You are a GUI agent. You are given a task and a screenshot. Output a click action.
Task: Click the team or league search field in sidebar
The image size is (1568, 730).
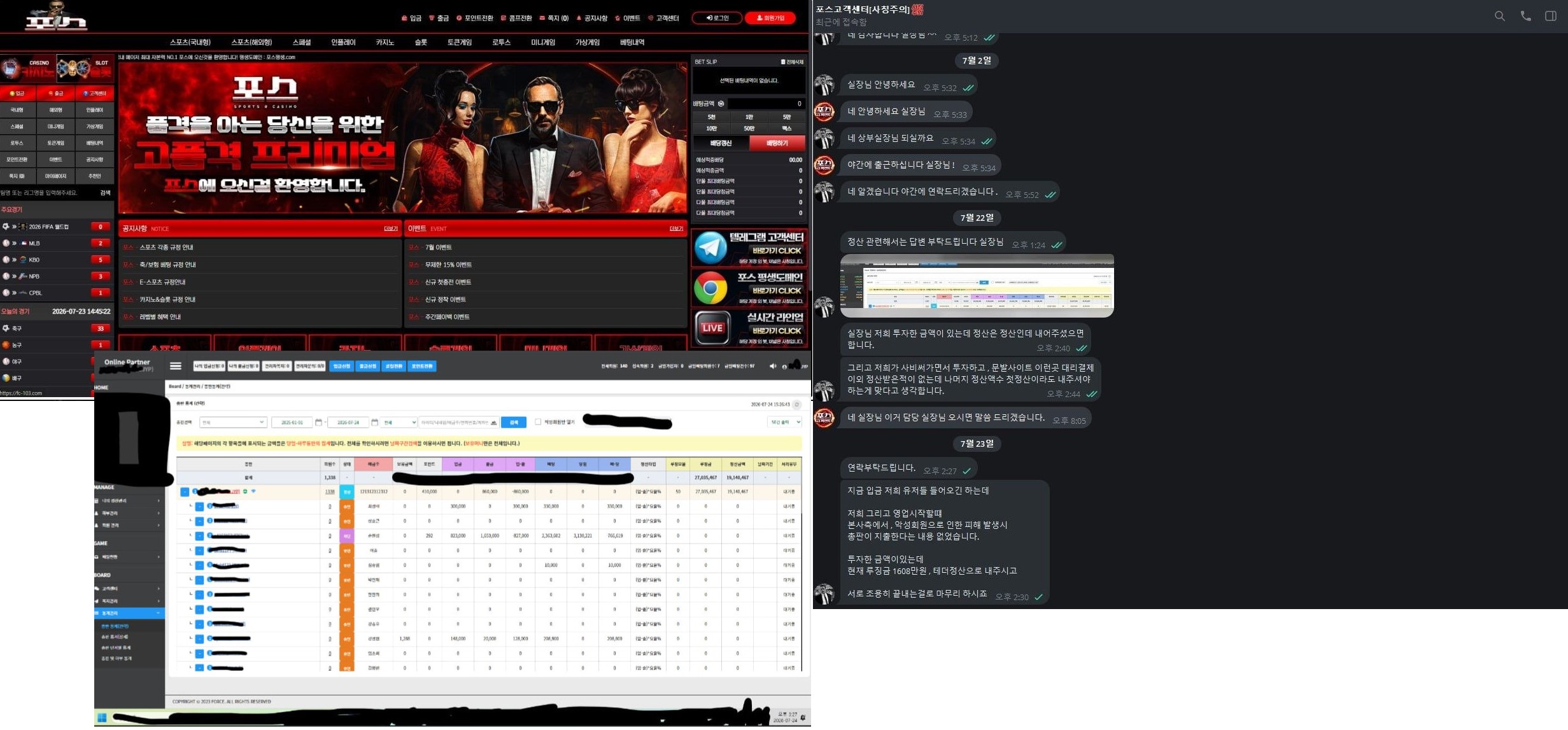coord(48,193)
